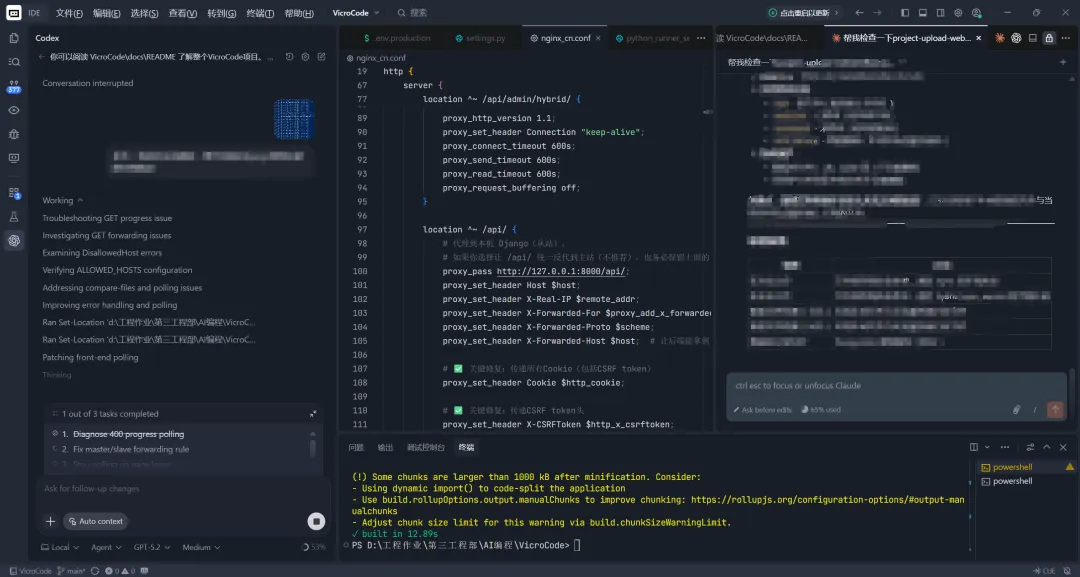Open the GPT-5.2 model dropdown
Image resolution: width=1080 pixels, height=577 pixels.
coord(152,547)
